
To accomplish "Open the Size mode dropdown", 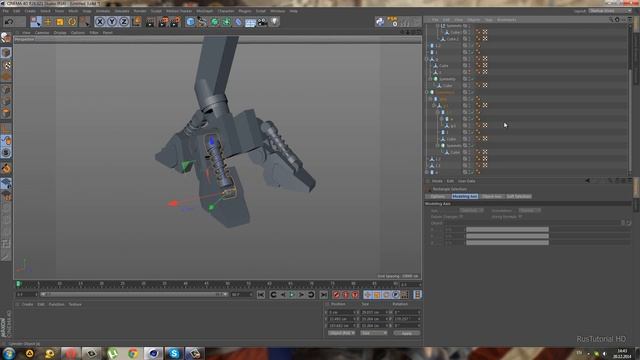I will point(373,333).
